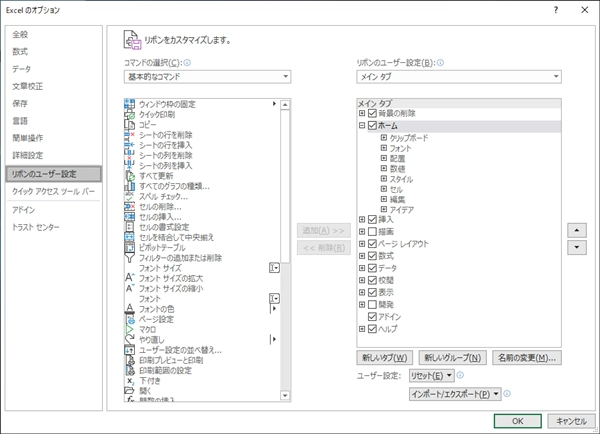The width and height of the screenshot is (600, 434).
Task: Move selected tab up with arrow button
Action: tap(577, 230)
